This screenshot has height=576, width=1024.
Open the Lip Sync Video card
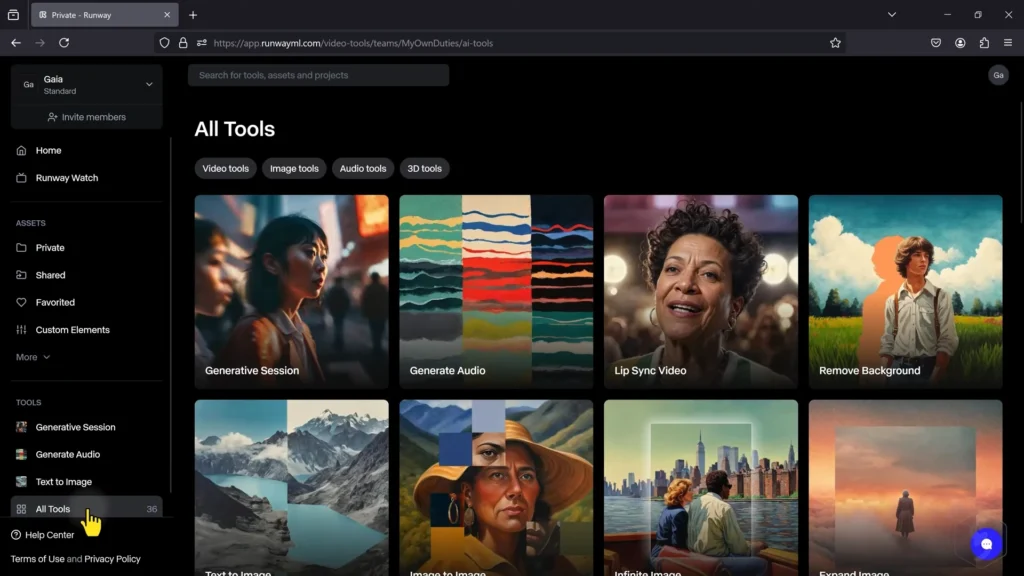(701, 292)
